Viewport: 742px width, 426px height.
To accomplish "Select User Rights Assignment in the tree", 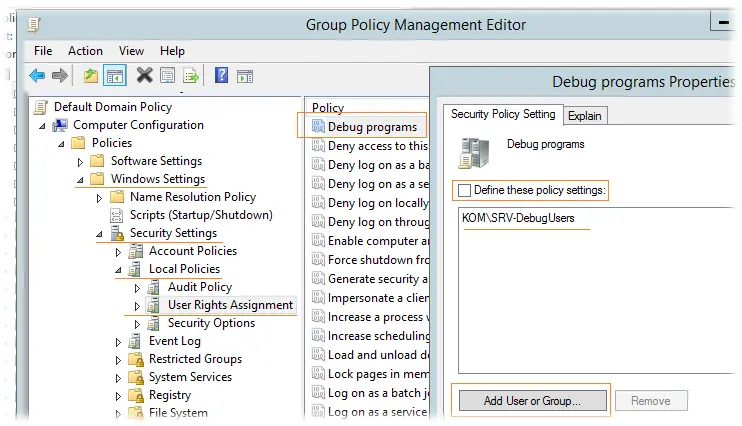I will [x=230, y=305].
